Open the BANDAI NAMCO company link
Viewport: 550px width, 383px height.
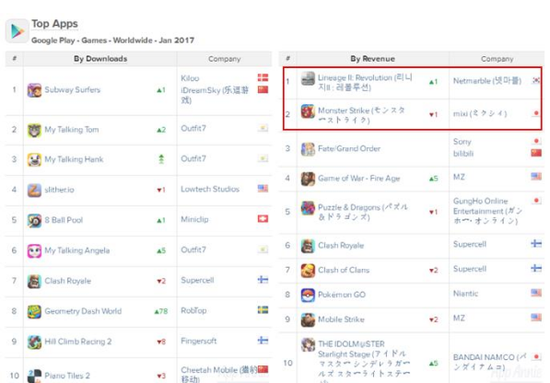point(490,362)
